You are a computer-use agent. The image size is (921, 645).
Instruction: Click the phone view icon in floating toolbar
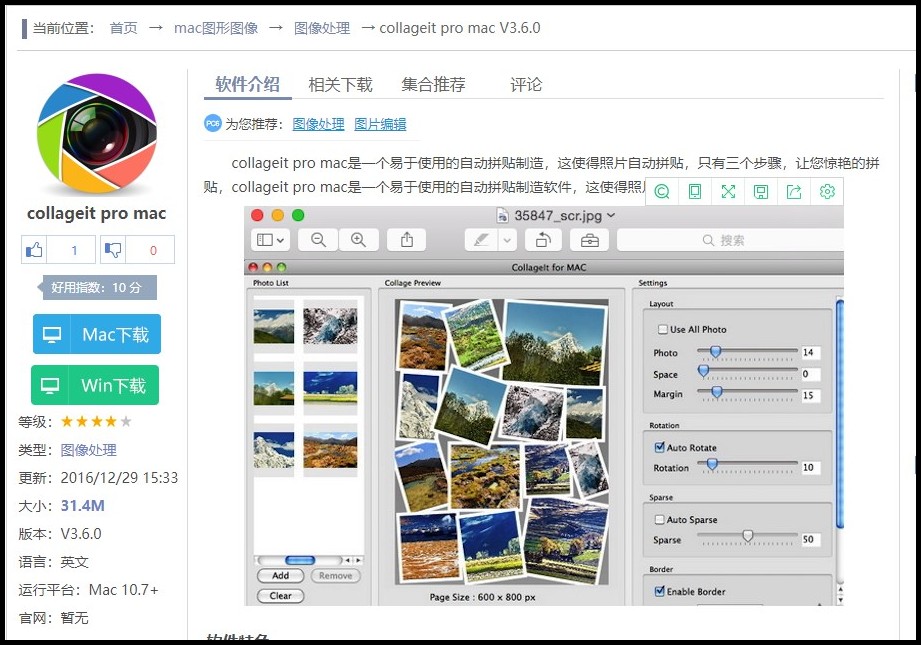pos(695,192)
